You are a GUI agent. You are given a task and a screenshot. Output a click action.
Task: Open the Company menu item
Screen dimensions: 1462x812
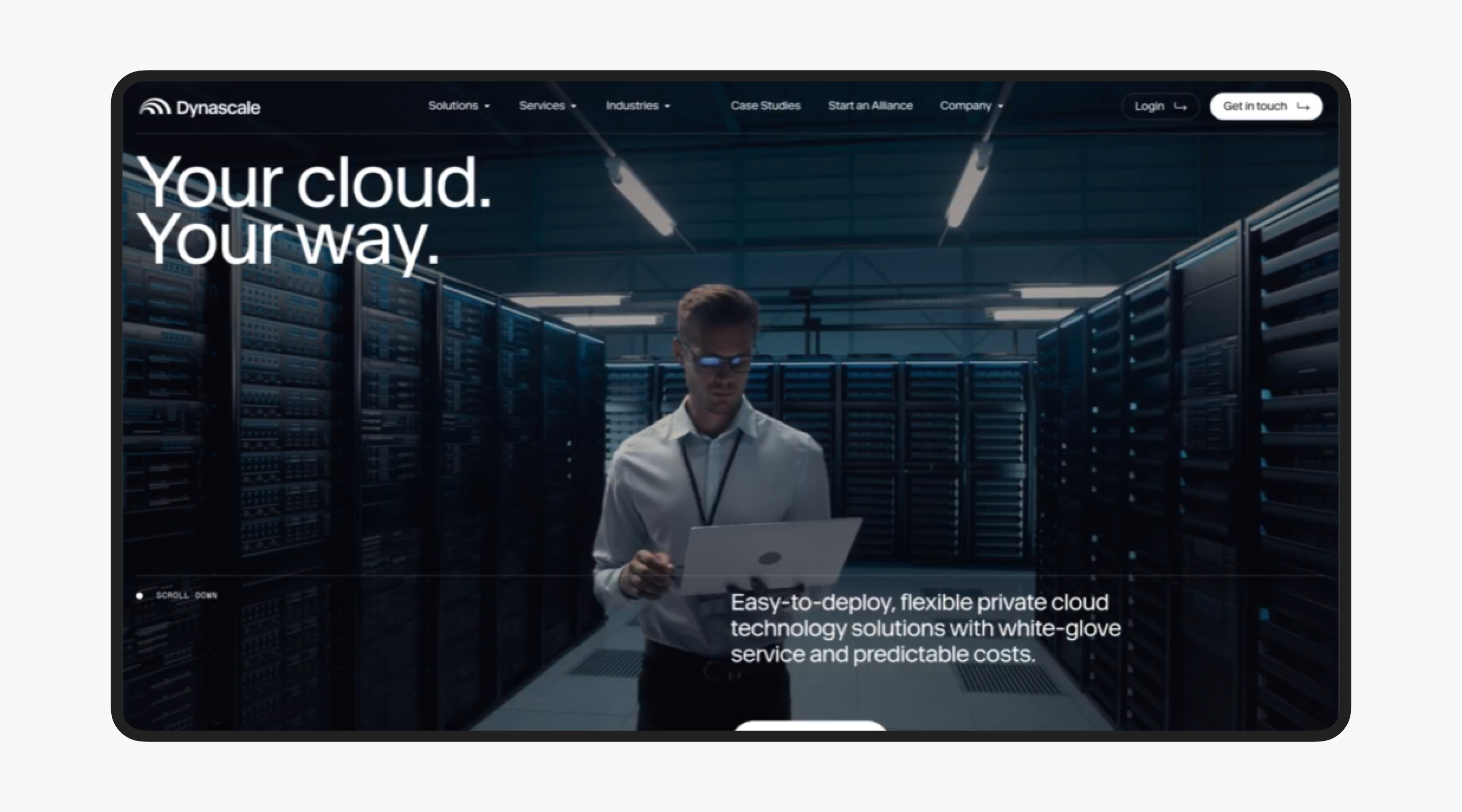pos(966,106)
